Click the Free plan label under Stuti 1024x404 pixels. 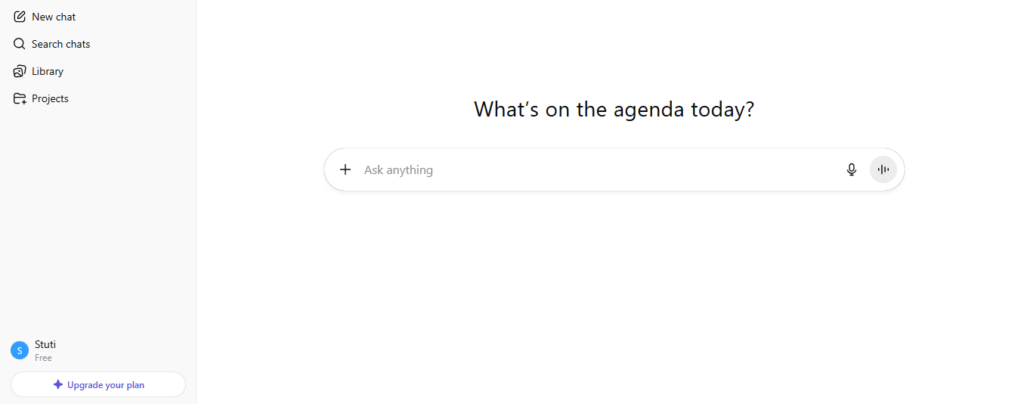[x=43, y=358]
